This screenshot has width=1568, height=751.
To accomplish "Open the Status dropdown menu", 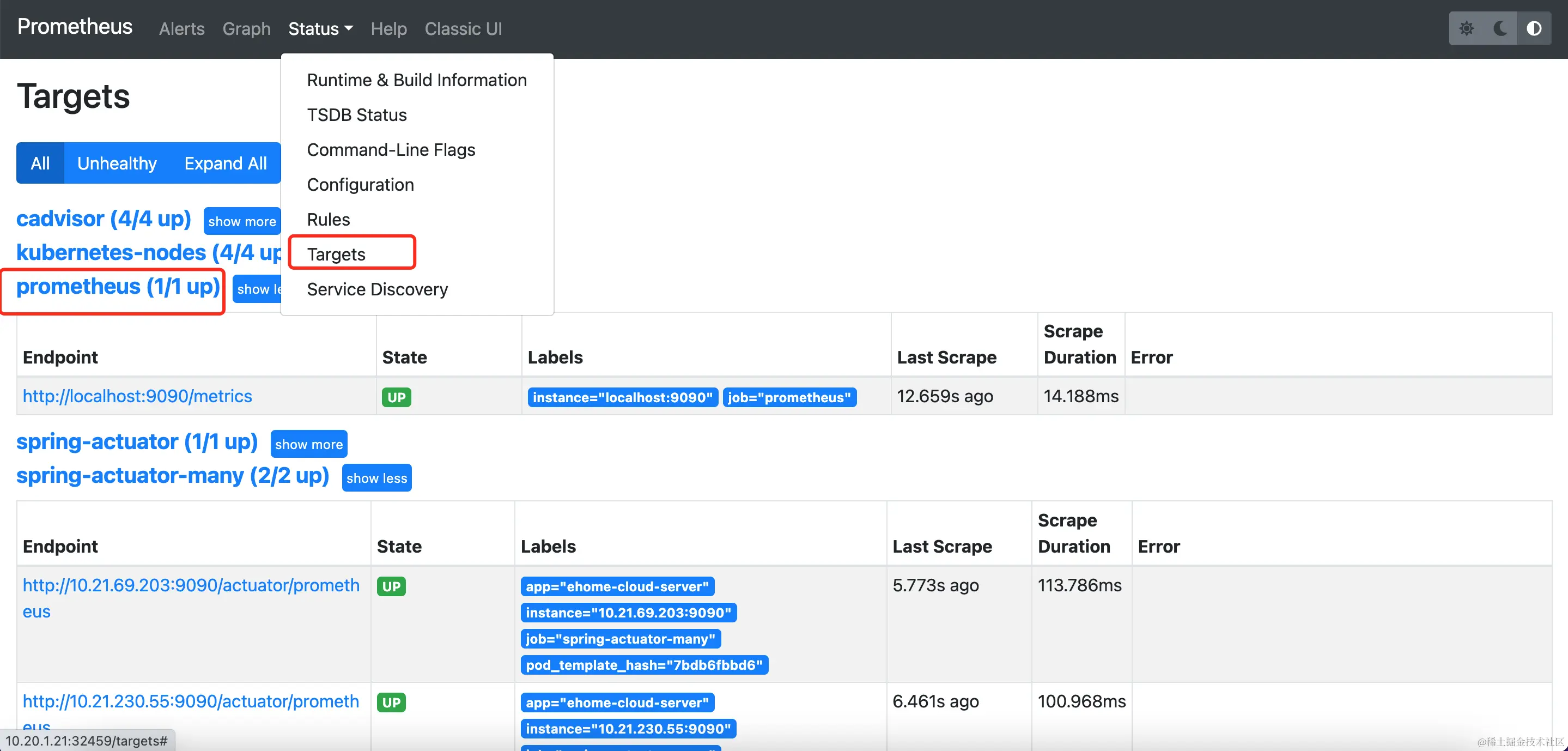I will (x=320, y=29).
